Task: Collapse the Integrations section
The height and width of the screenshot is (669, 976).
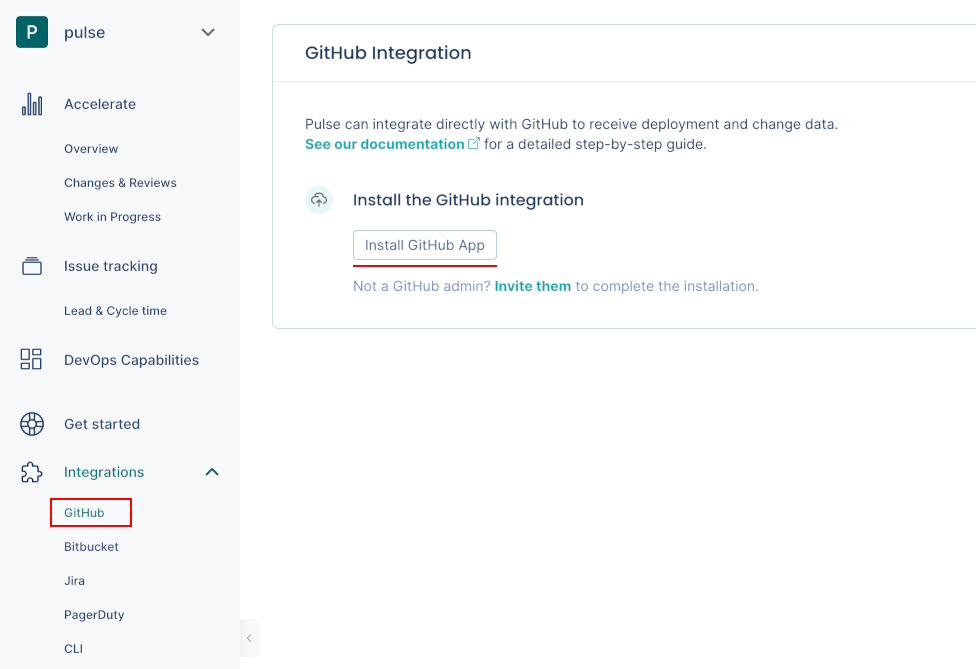Action: pyautogui.click(x=211, y=471)
